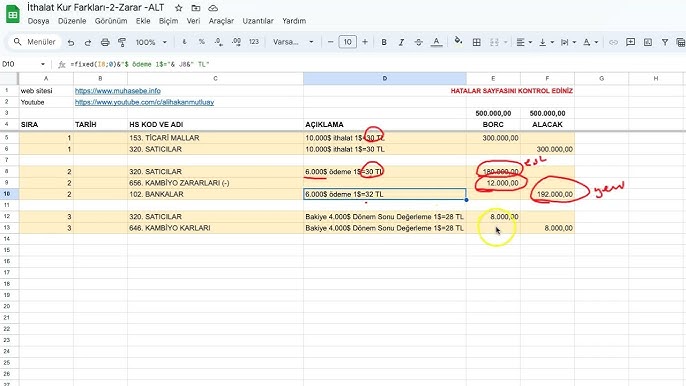Click the Undo arrow
The width and height of the screenshot is (686, 386).
[x=70, y=42]
